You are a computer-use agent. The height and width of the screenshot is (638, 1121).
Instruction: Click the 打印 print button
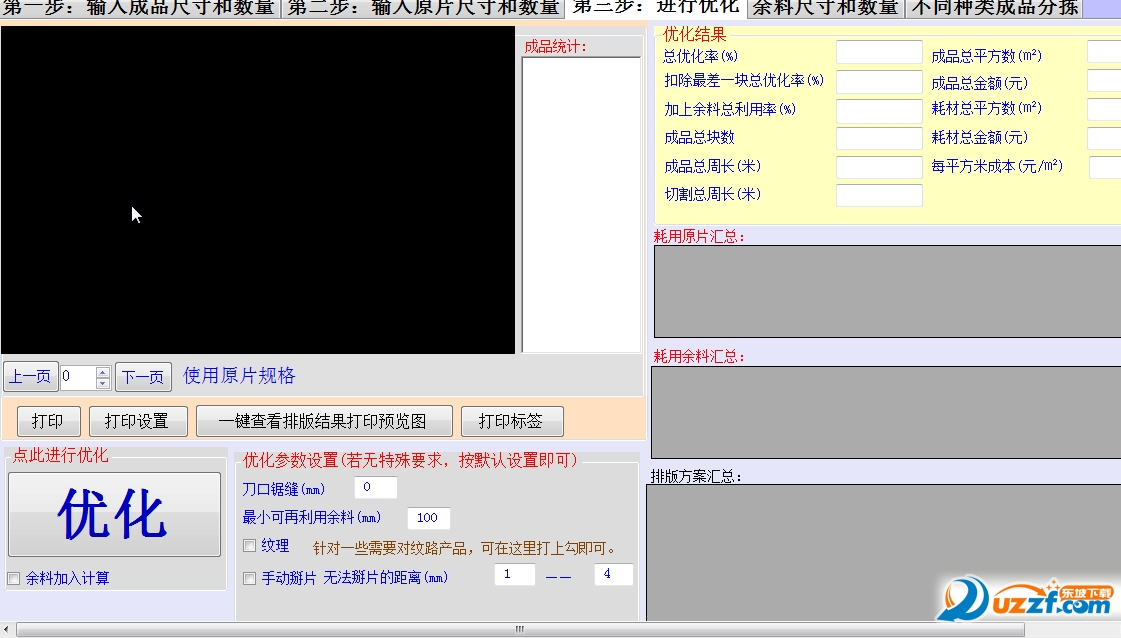coord(49,421)
